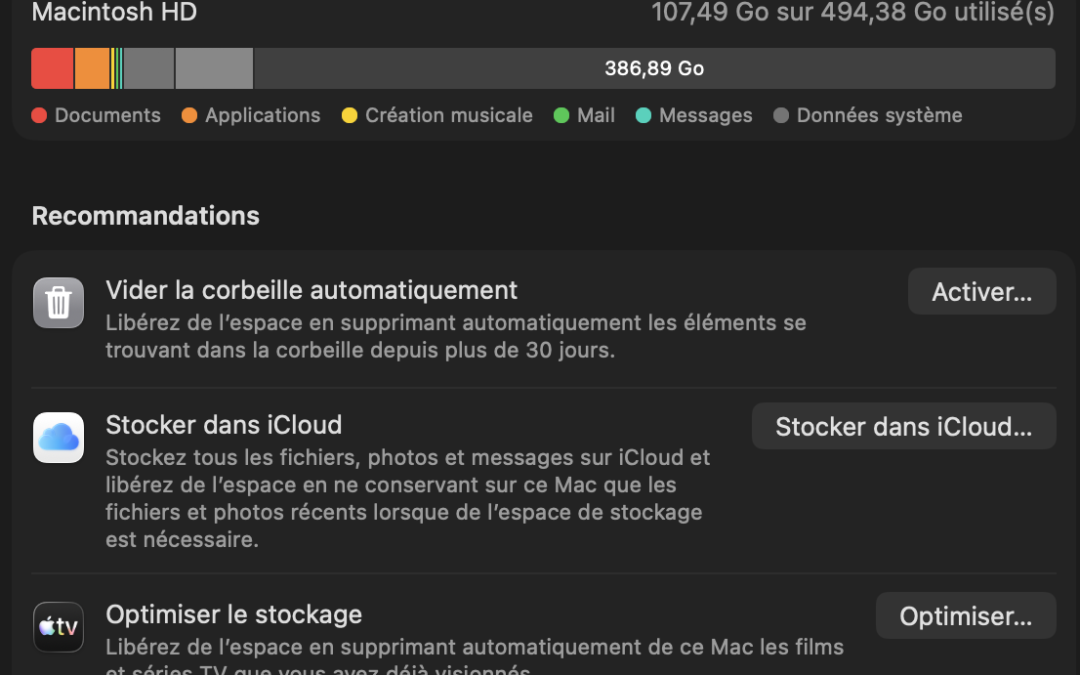Click the Macintosh HD volume name
The height and width of the screenshot is (675, 1080).
[114, 13]
